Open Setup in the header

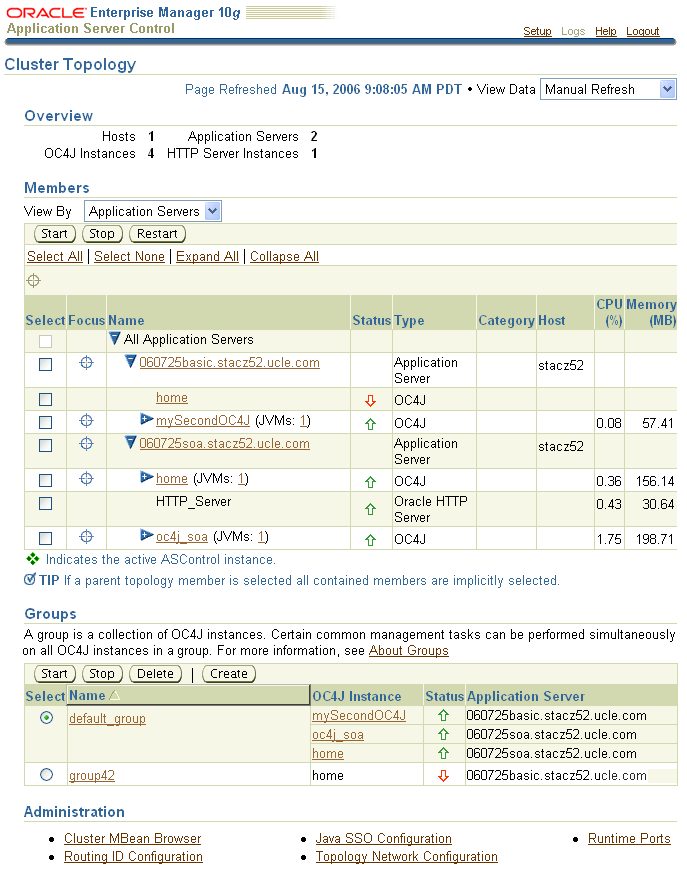(537, 31)
